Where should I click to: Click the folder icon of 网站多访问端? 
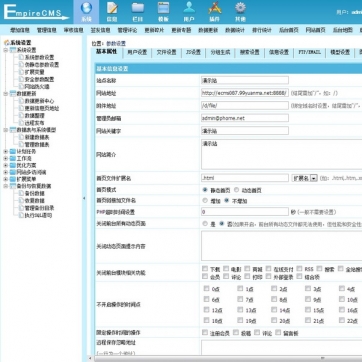tap(13, 172)
